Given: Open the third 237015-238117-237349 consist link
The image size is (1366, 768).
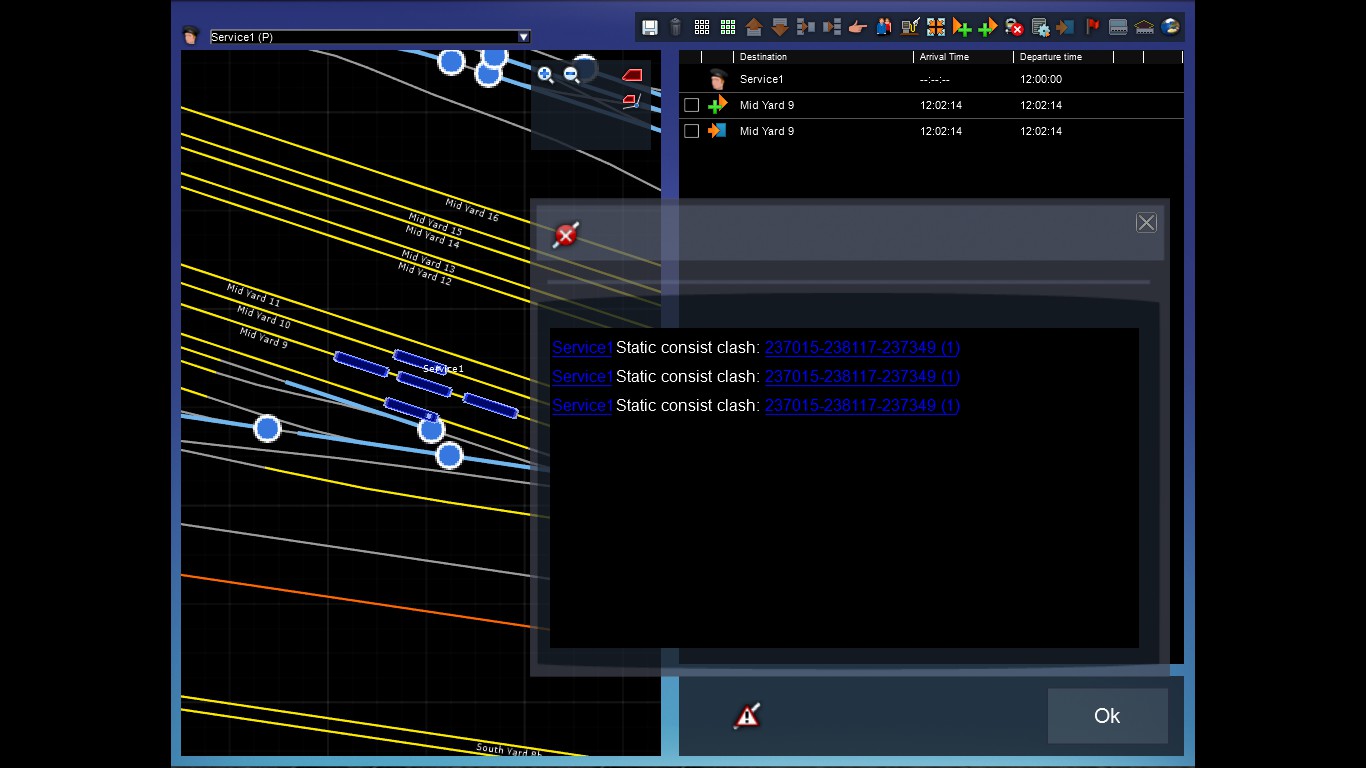Looking at the screenshot, I should pos(862,405).
